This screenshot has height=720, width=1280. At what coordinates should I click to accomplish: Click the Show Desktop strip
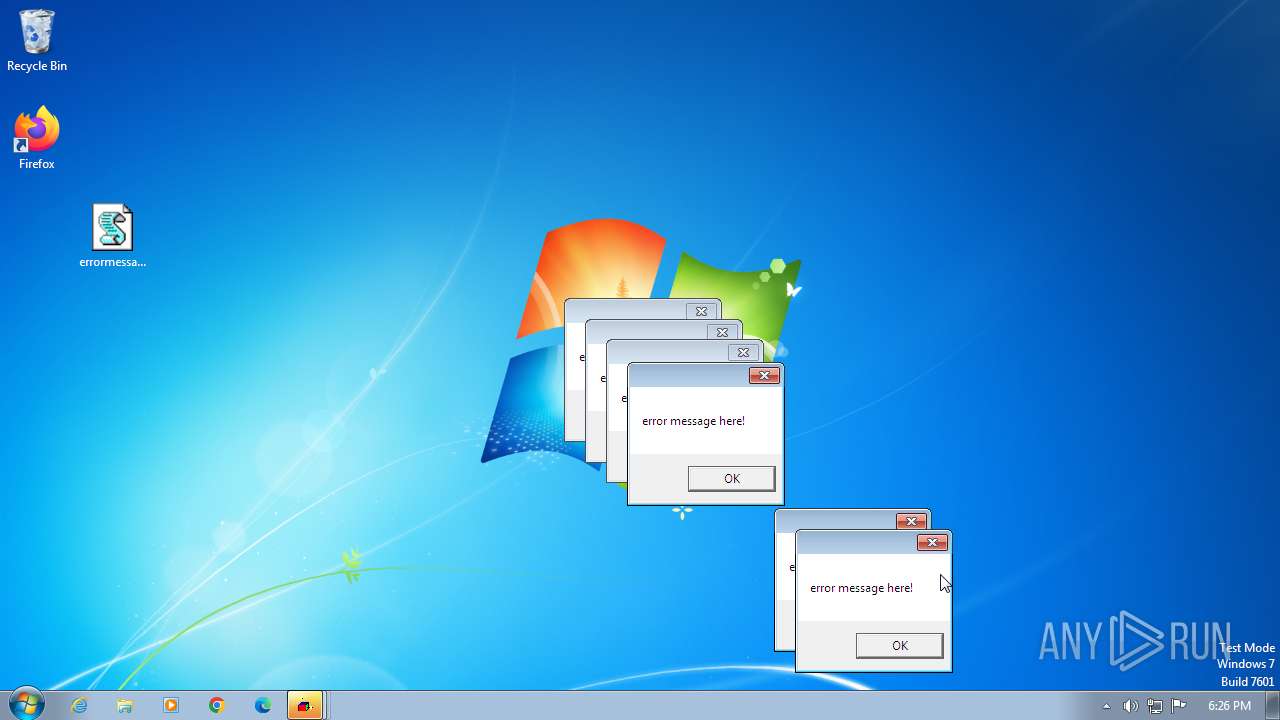1272,705
